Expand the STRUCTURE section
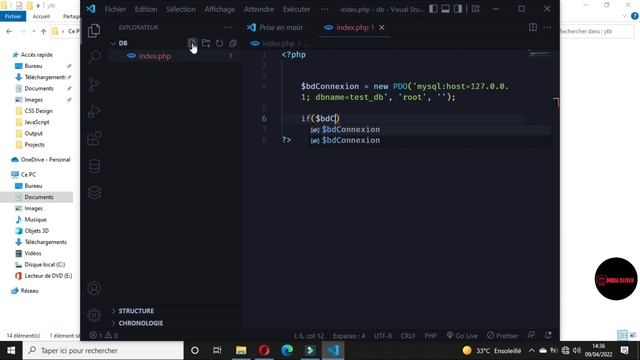 point(136,311)
